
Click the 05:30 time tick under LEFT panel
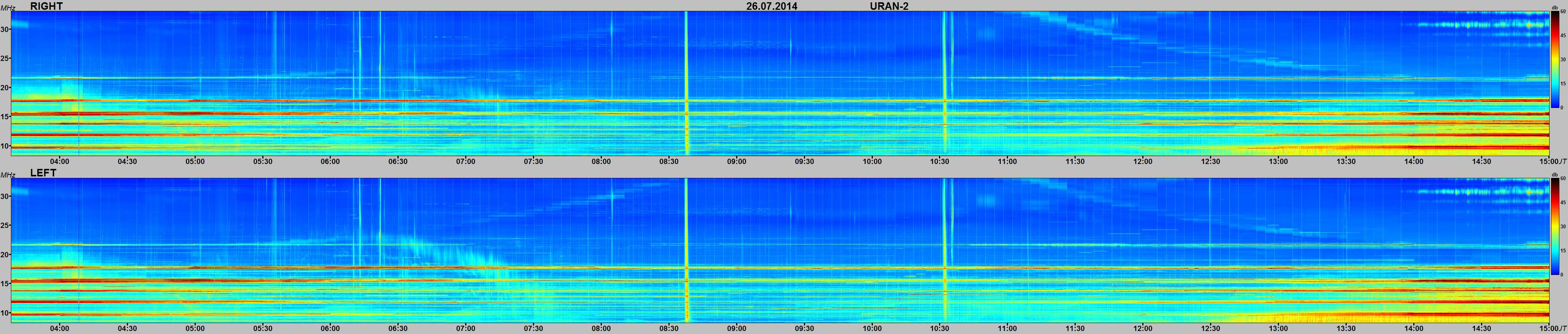(262, 328)
